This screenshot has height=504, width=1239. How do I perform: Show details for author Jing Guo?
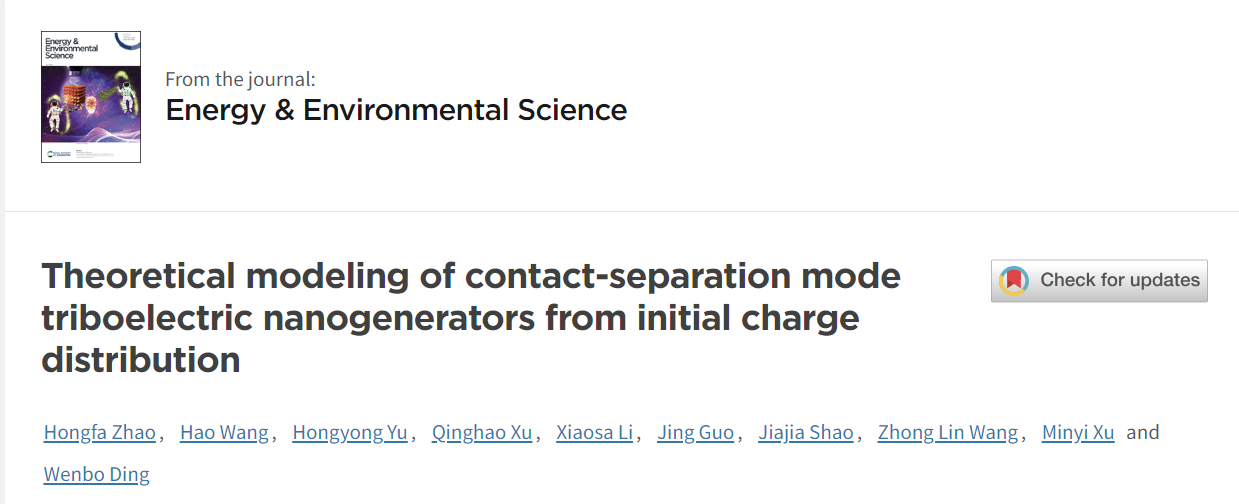(x=695, y=433)
